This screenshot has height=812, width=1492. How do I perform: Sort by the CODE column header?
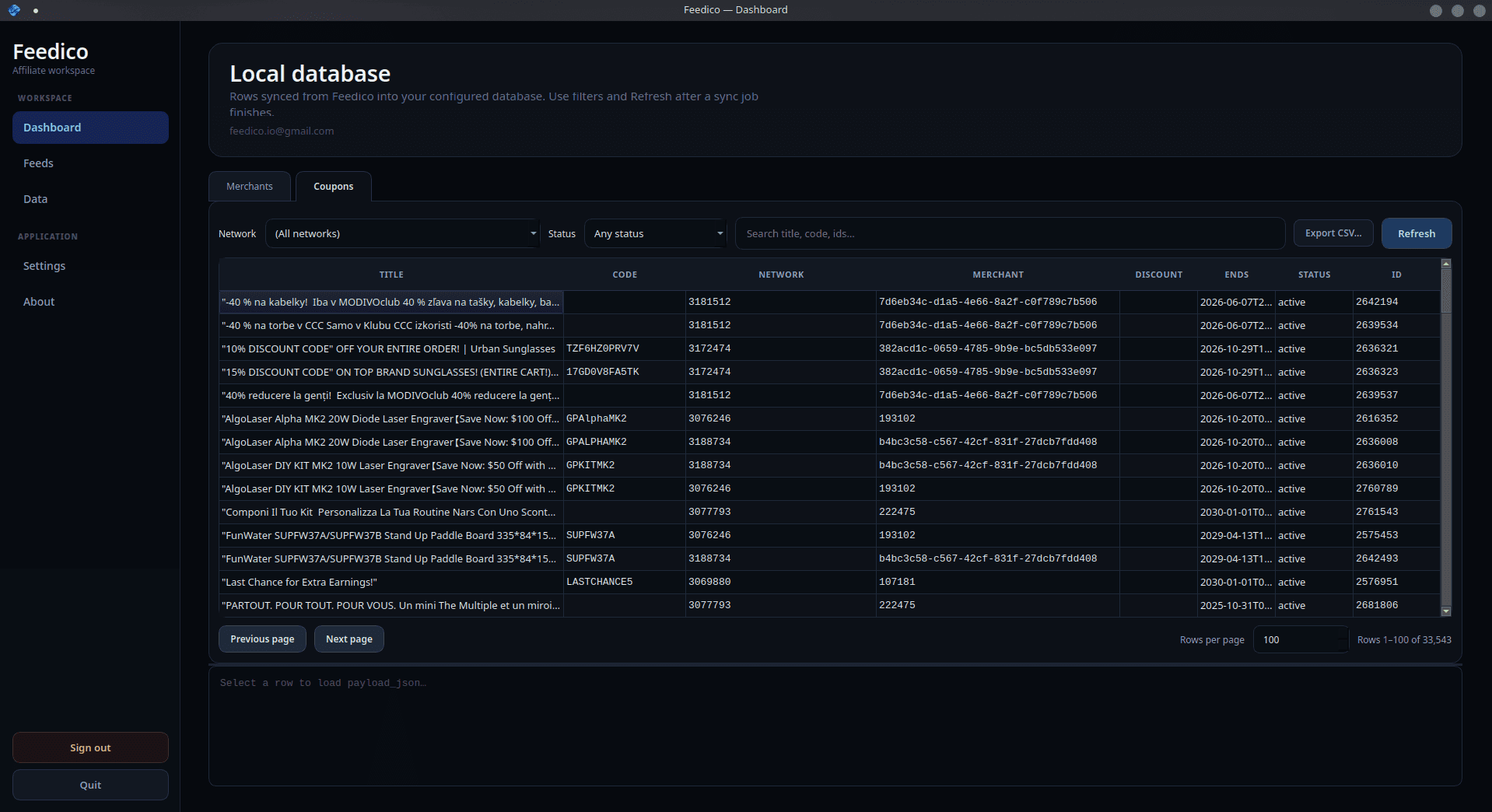[x=625, y=275]
